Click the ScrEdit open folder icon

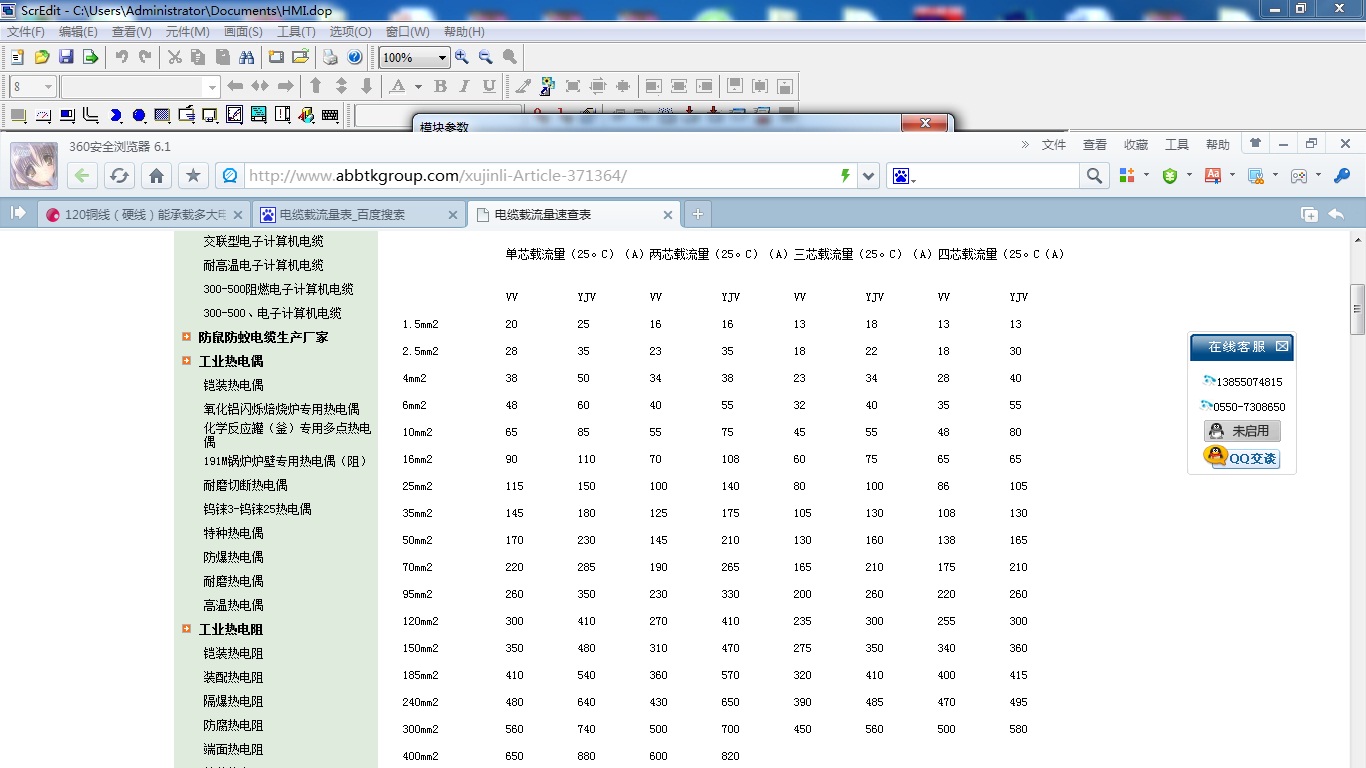[42, 57]
